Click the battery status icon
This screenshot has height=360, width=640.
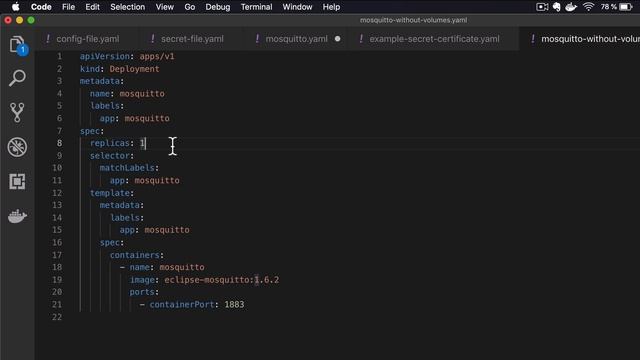(x=626, y=7)
